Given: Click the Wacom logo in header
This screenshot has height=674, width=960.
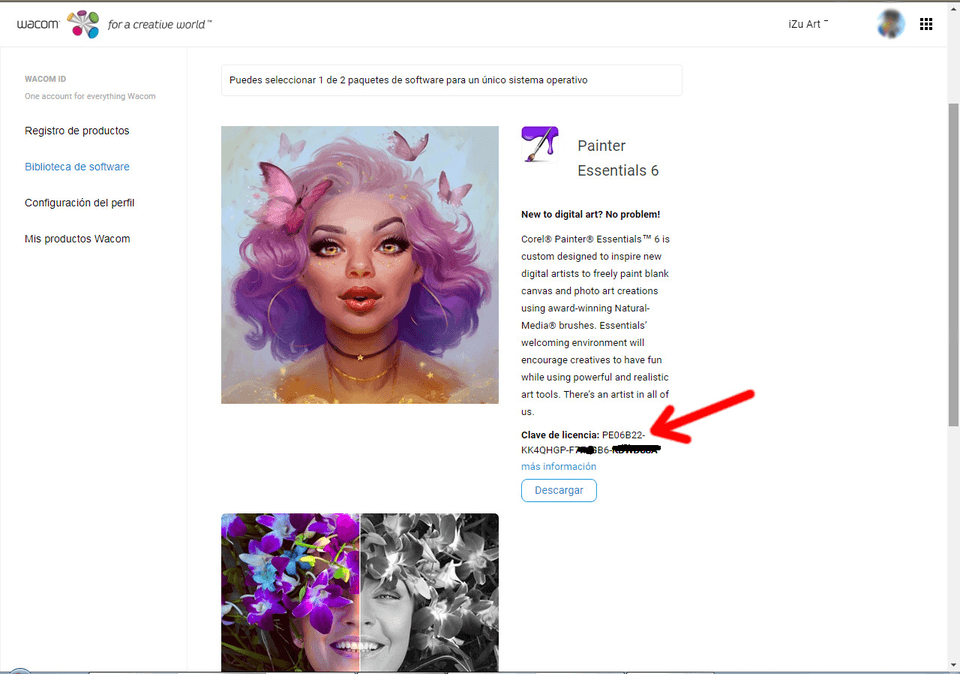Looking at the screenshot, I should (x=37, y=23).
